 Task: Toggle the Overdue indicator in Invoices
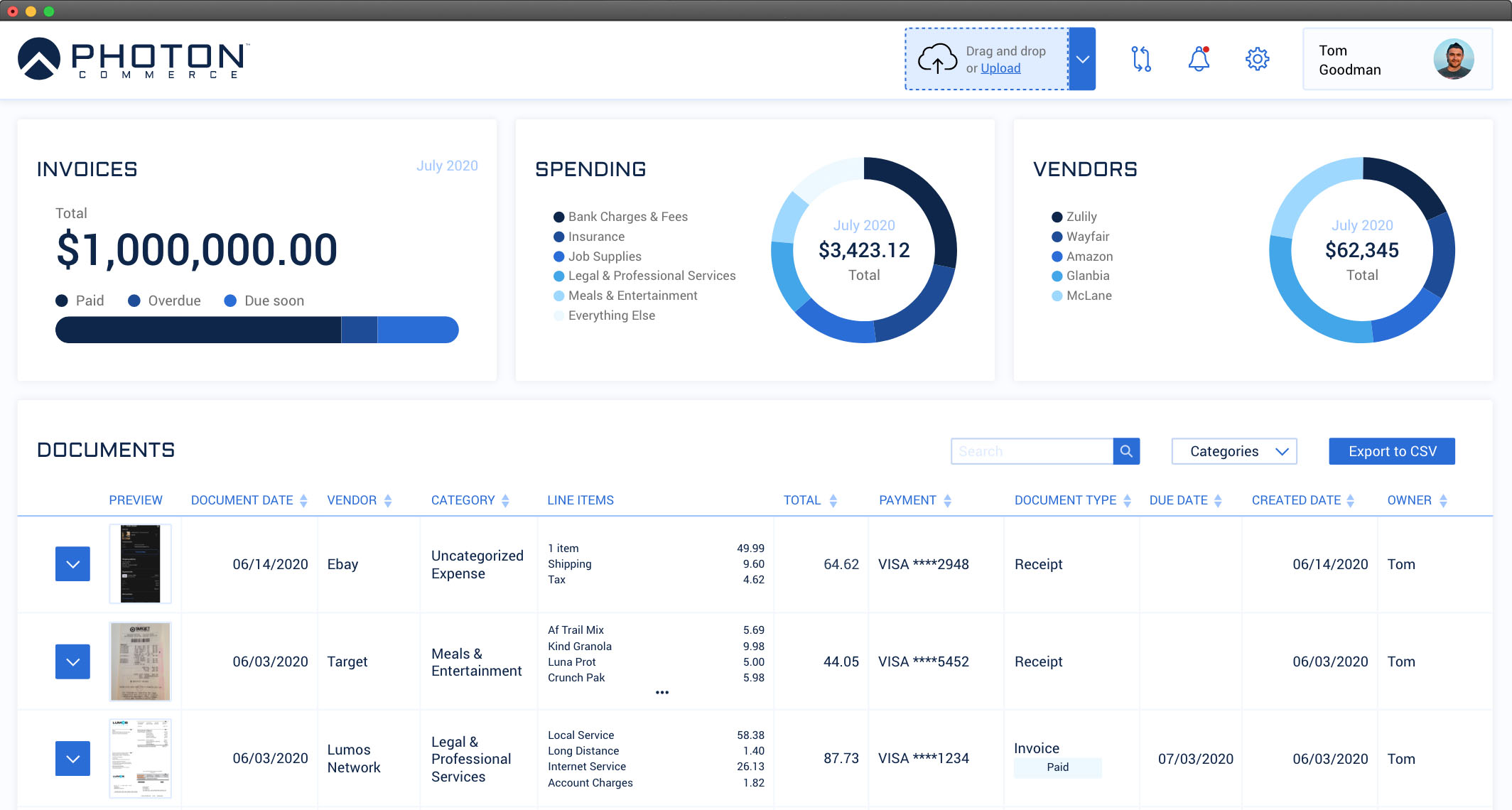pyautogui.click(x=134, y=300)
